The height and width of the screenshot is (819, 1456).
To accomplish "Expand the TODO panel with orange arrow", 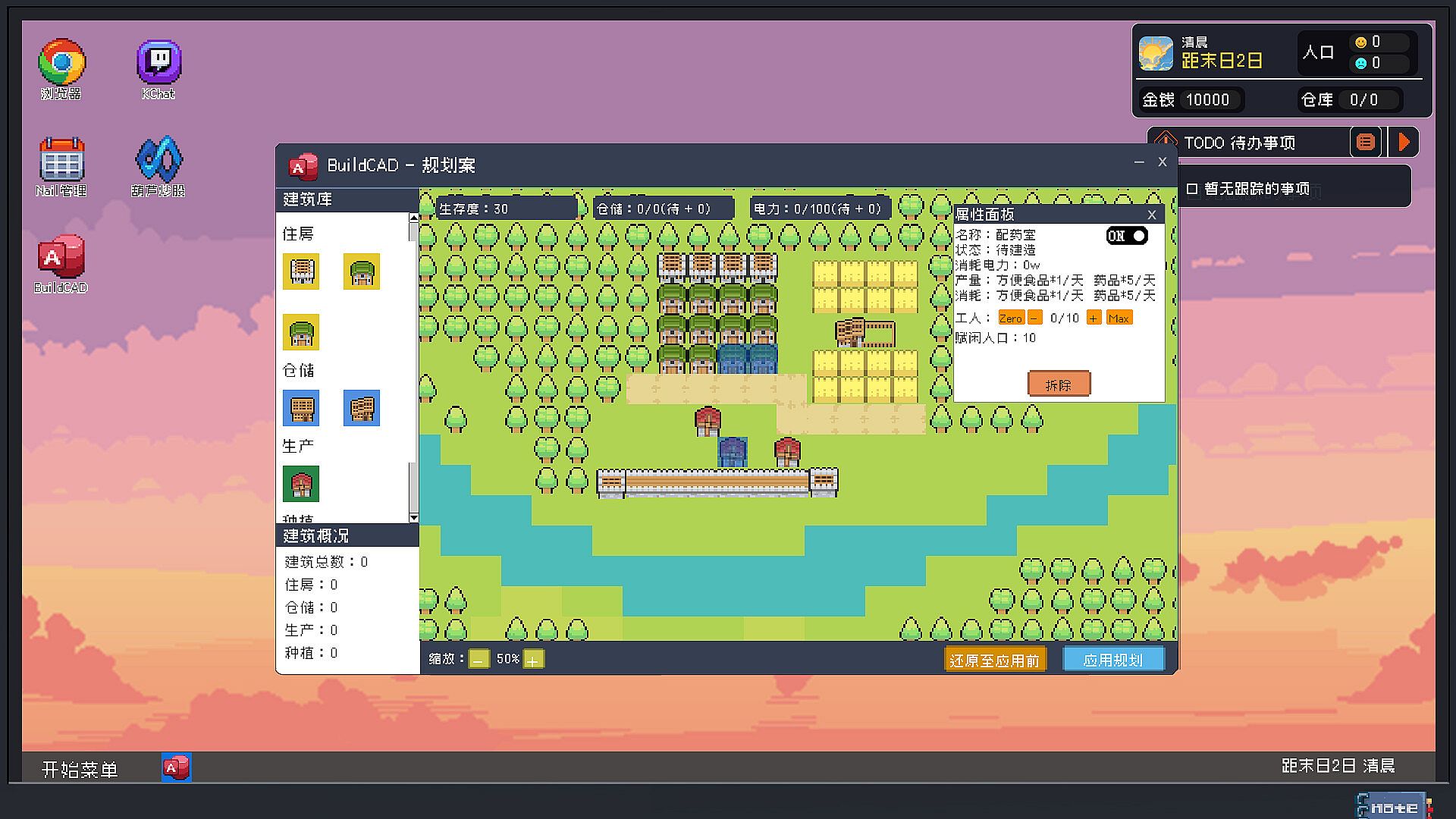I will (1404, 142).
